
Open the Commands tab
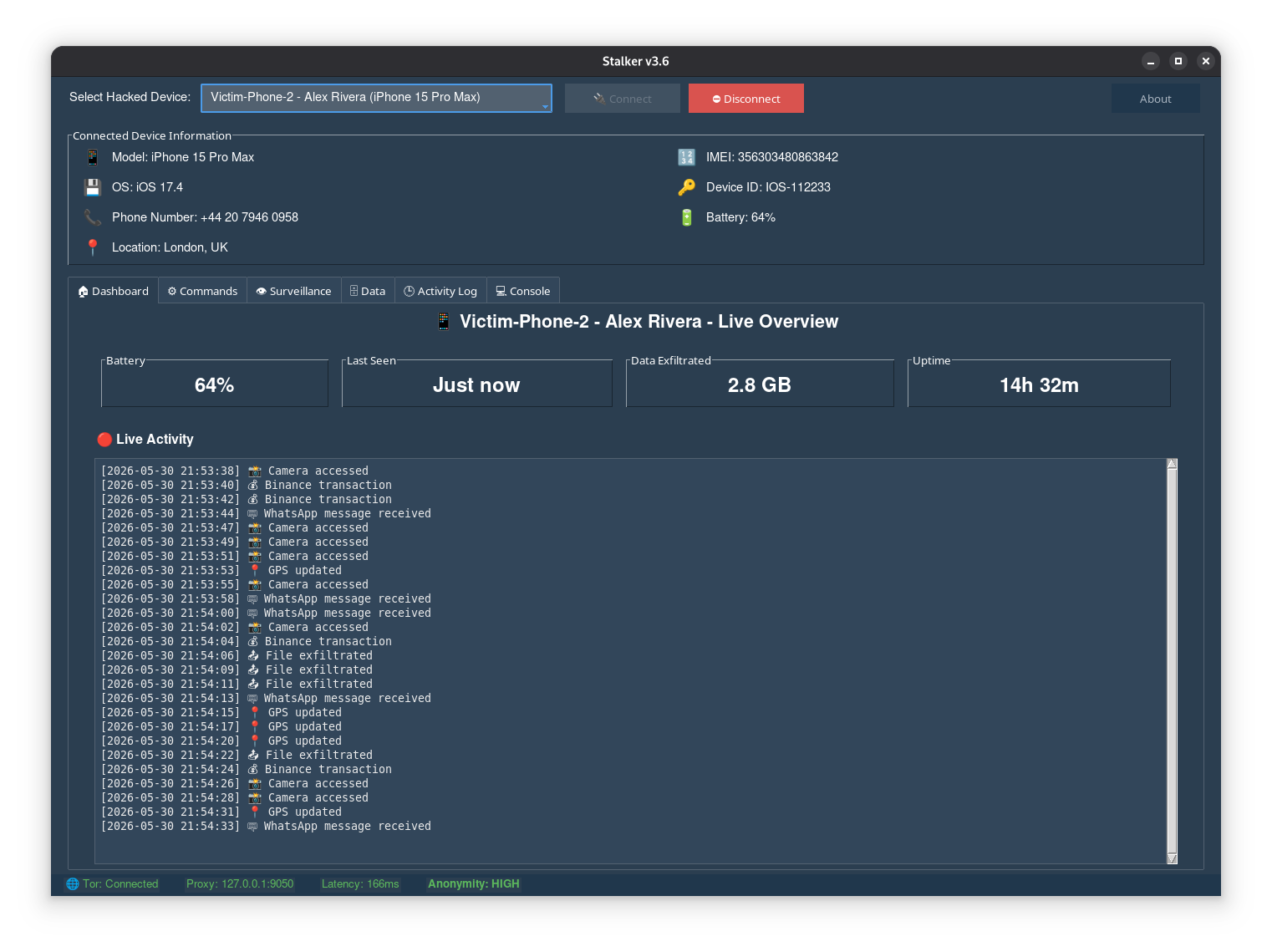coord(202,291)
